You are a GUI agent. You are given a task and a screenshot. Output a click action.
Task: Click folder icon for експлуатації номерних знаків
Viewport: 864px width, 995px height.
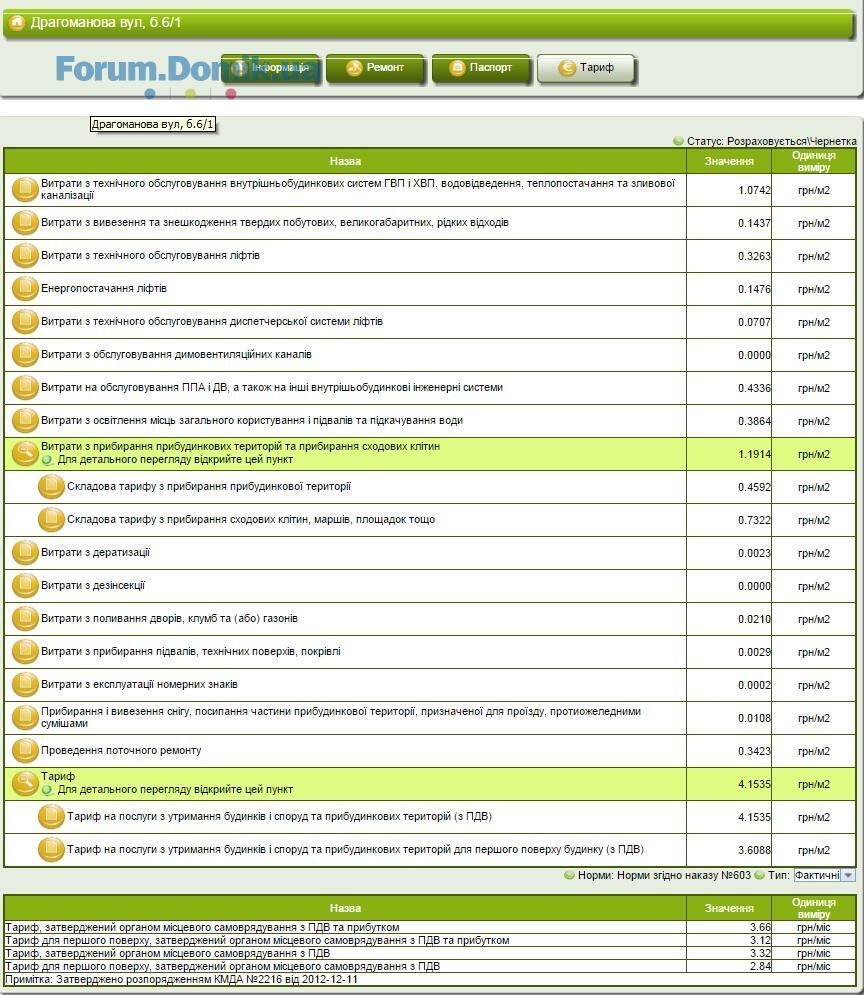(25, 685)
